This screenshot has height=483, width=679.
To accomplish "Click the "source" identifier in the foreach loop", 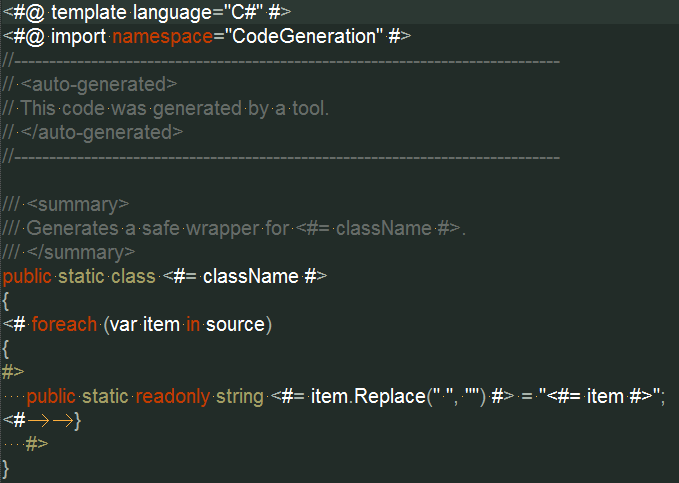I will (235, 325).
